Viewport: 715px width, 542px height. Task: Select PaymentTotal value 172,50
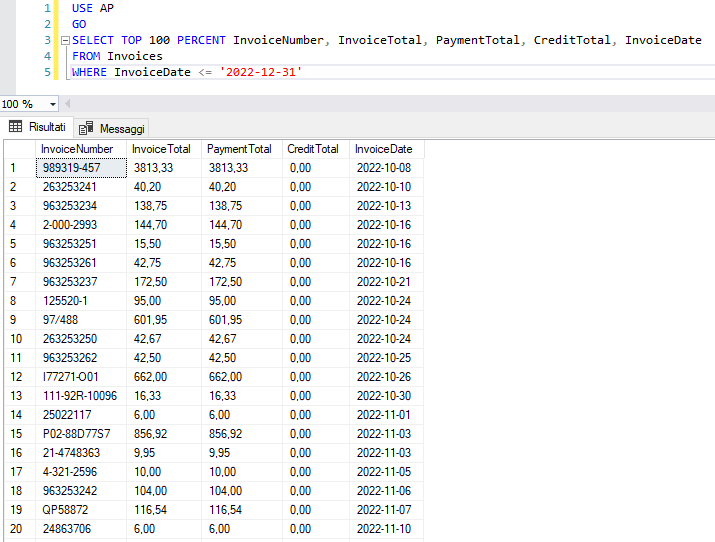click(x=242, y=282)
